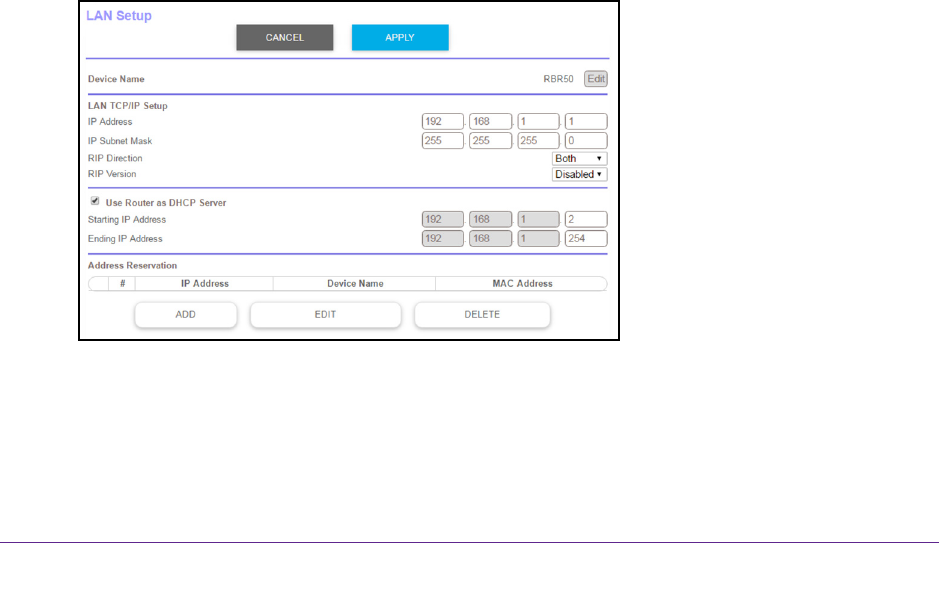The width and height of the screenshot is (941, 610).
Task: Select the last IP Subnet Mask octet field
Action: (x=586, y=140)
